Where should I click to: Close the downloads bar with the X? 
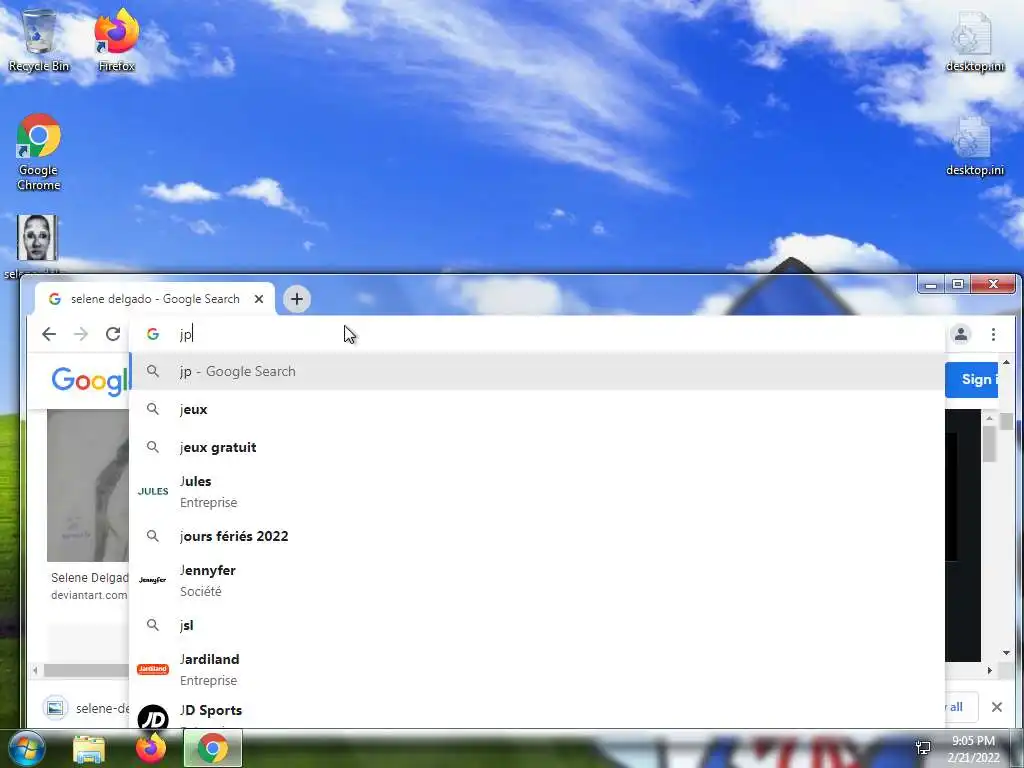[x=997, y=707]
